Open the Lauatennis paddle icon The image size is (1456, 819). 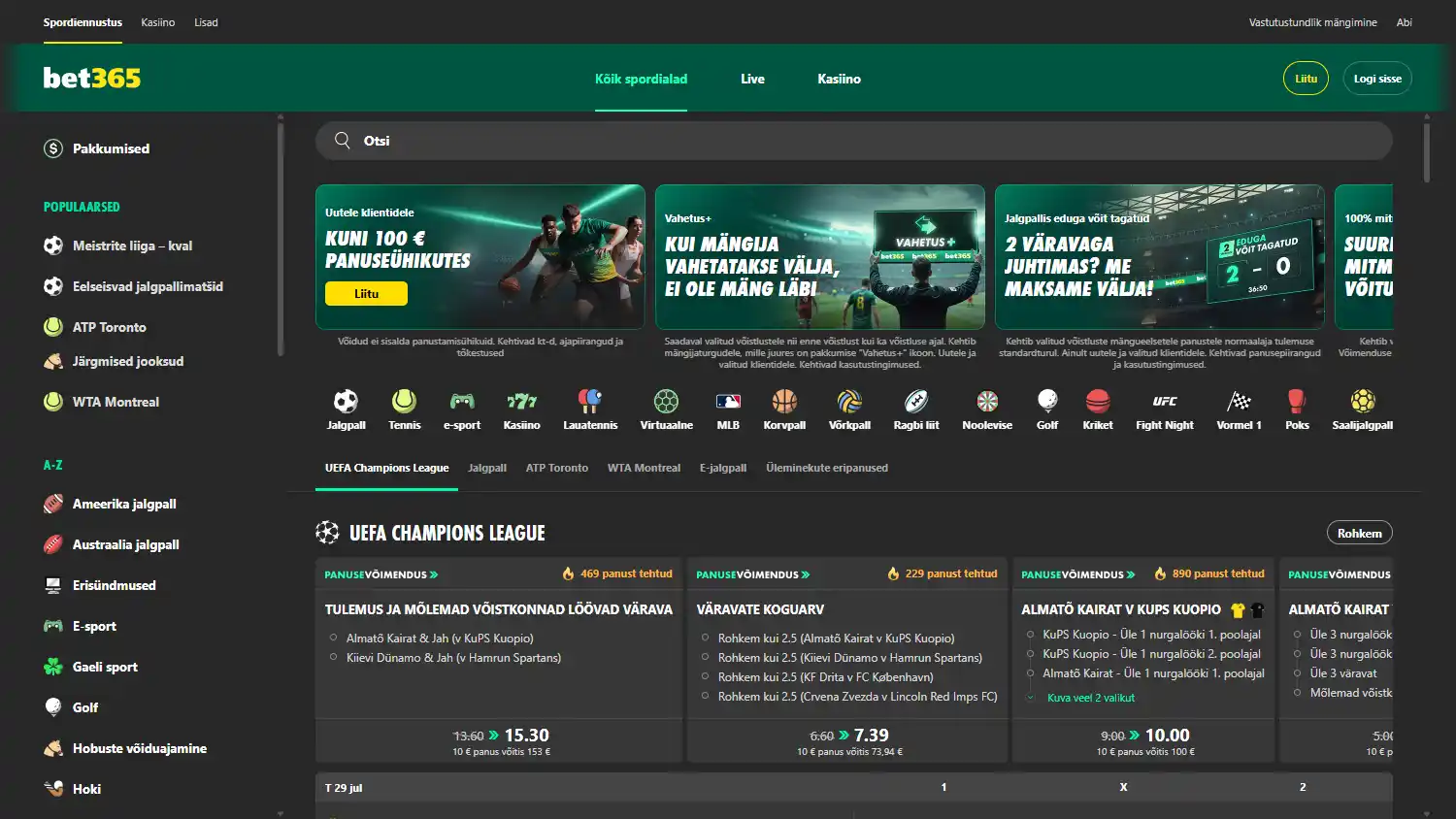(x=590, y=401)
